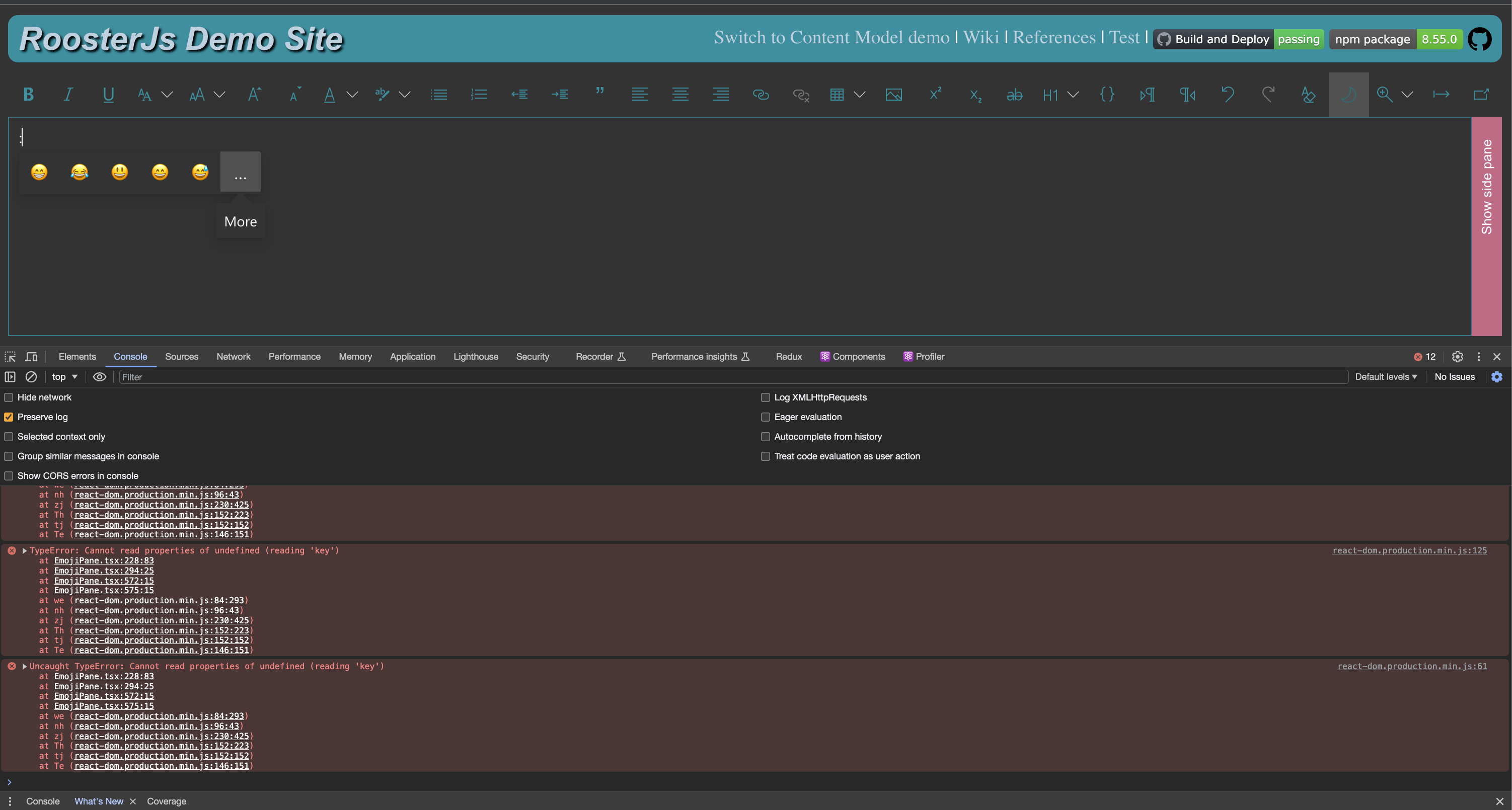Open the text color picker
The image size is (1512, 810).
(x=329, y=94)
